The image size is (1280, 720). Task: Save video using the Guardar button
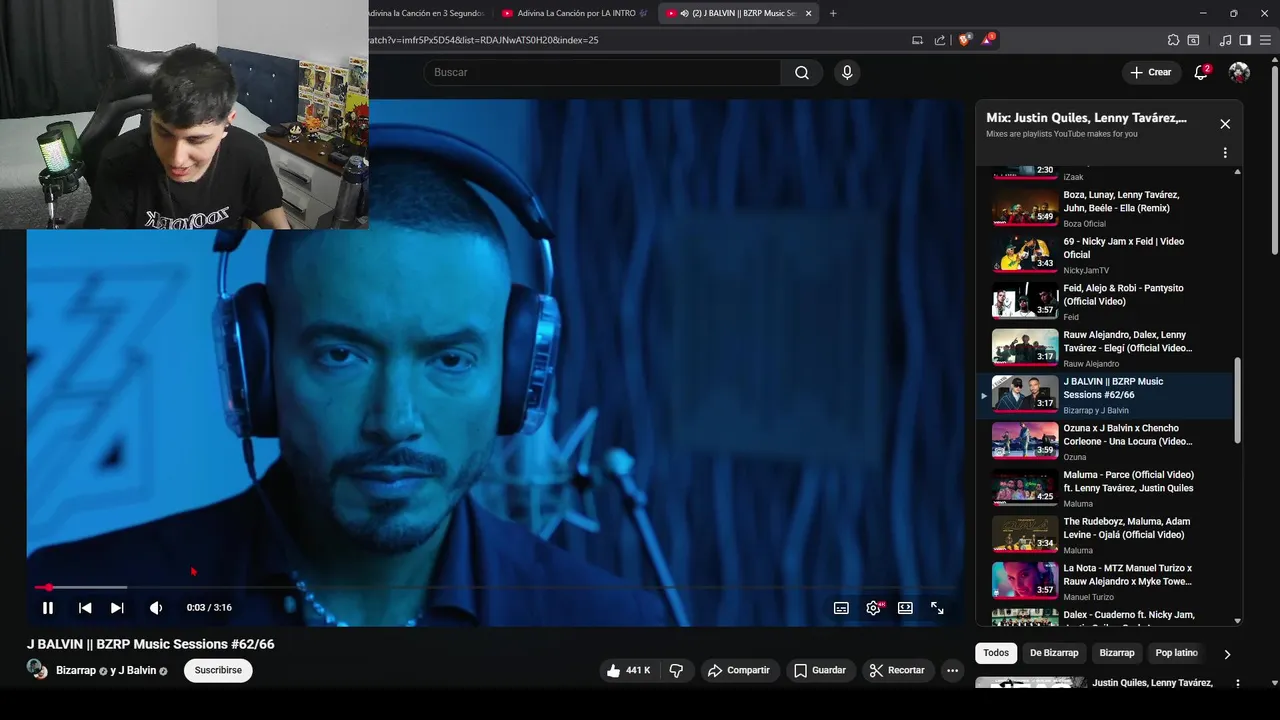pos(820,670)
